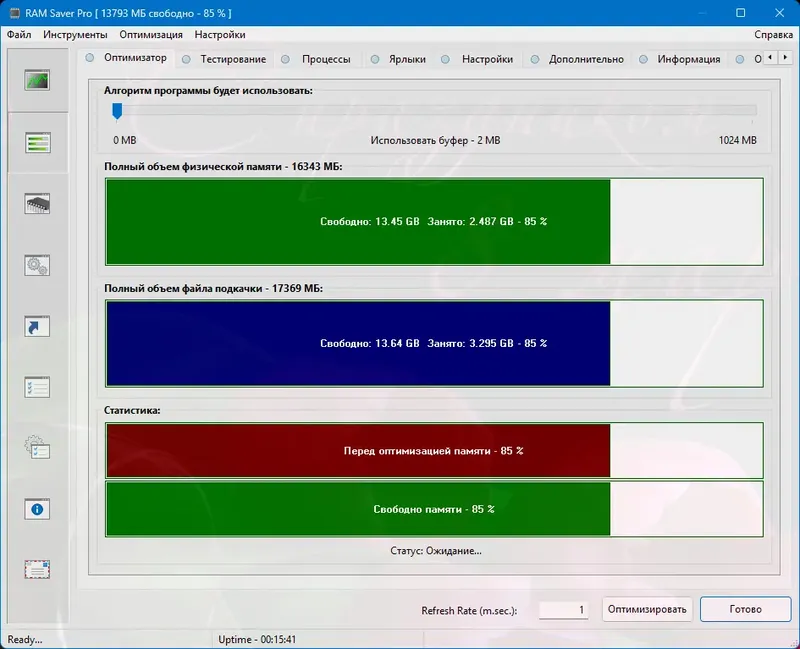Click the Статус: Ожидание text
The image size is (800, 649).
[436, 551]
